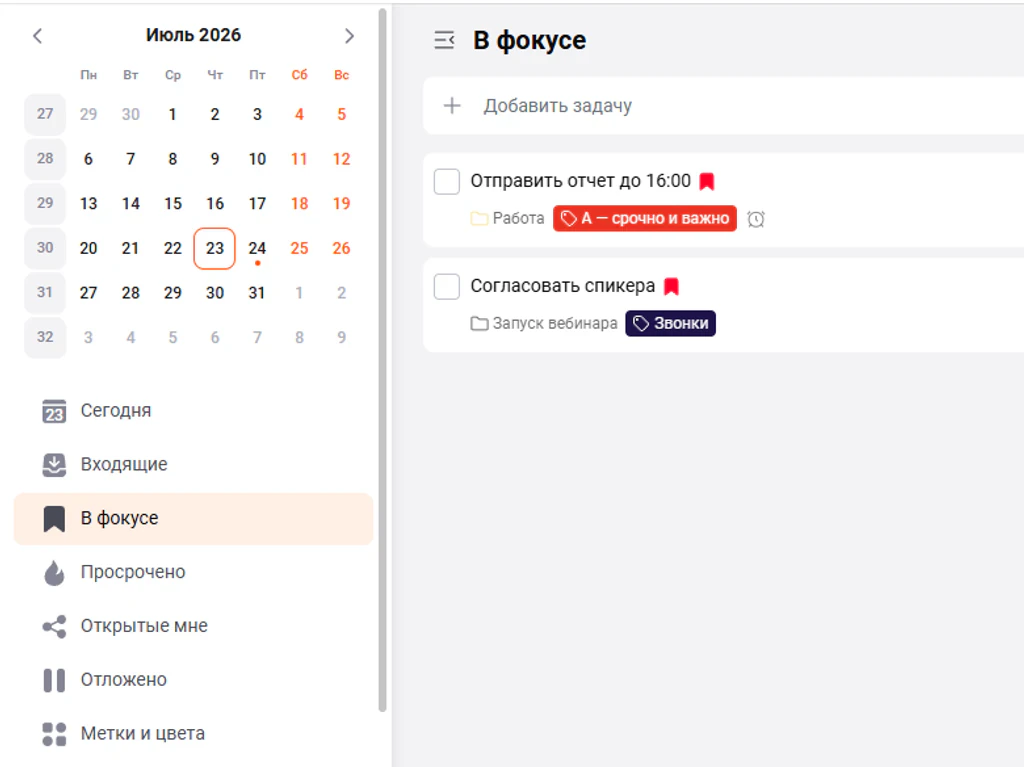Check off Согласовать спикера task
Viewport: 1024px width, 767px height.
[x=447, y=286]
